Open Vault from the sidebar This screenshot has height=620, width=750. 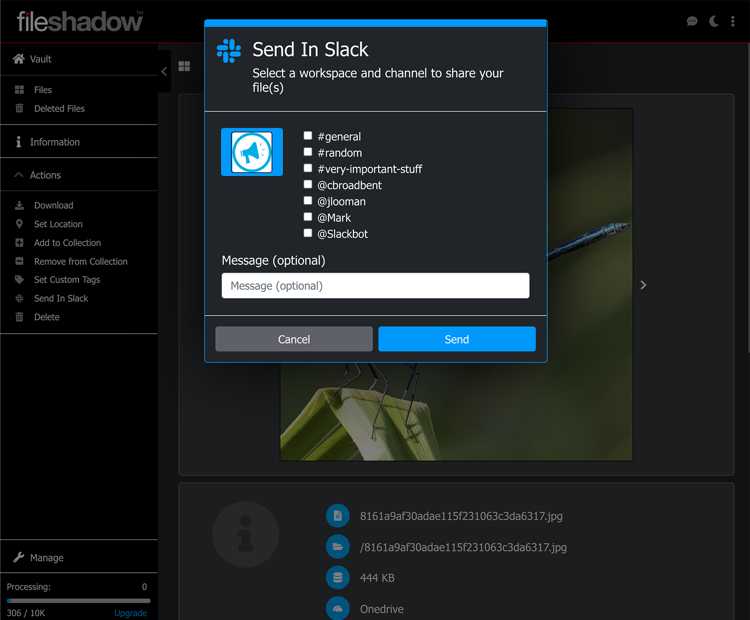pos(40,59)
